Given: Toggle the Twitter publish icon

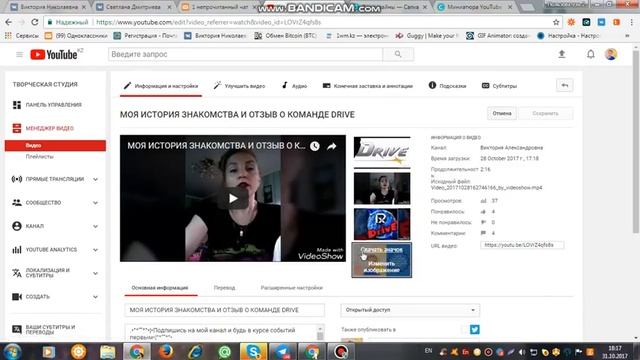Looking at the screenshot, I should (474, 329).
